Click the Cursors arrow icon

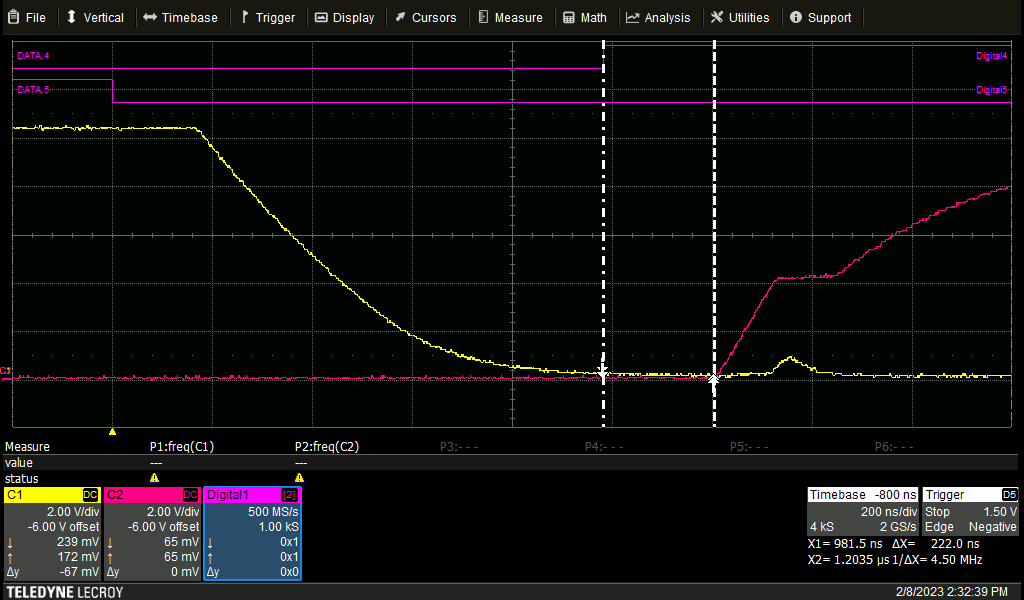point(400,17)
